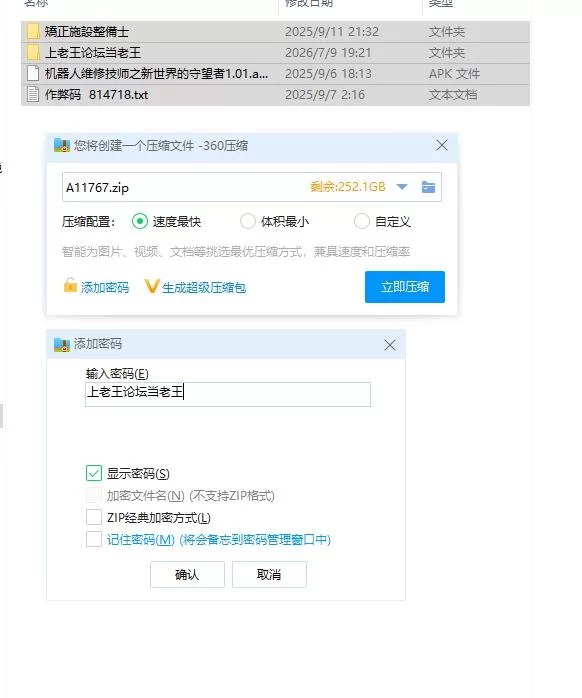Image resolution: width=582 pixels, height=698 pixels.
Task: Click the 生成超级压缩包 link
Action: click(x=195, y=287)
